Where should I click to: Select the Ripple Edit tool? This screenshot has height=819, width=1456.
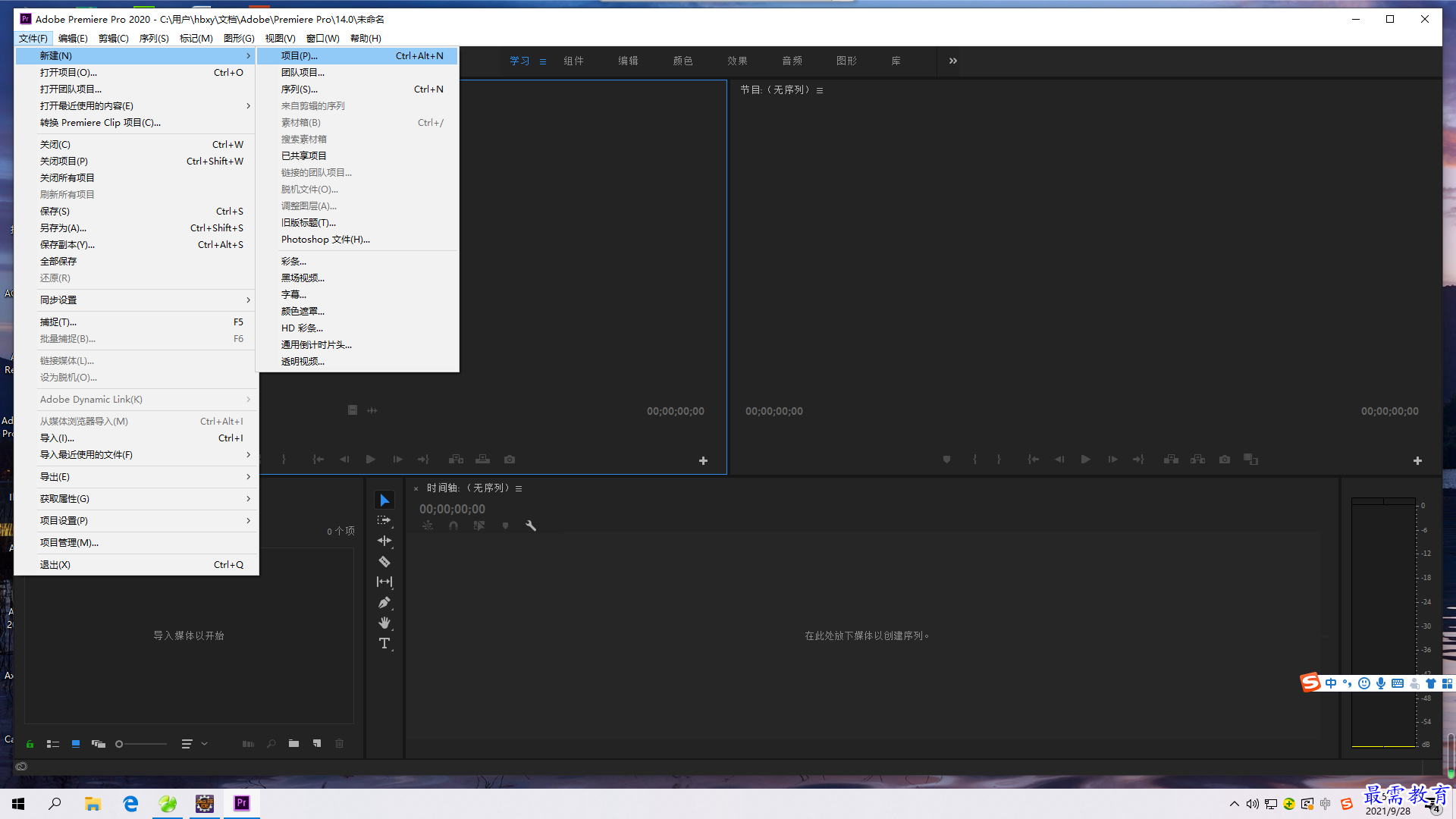pos(384,541)
